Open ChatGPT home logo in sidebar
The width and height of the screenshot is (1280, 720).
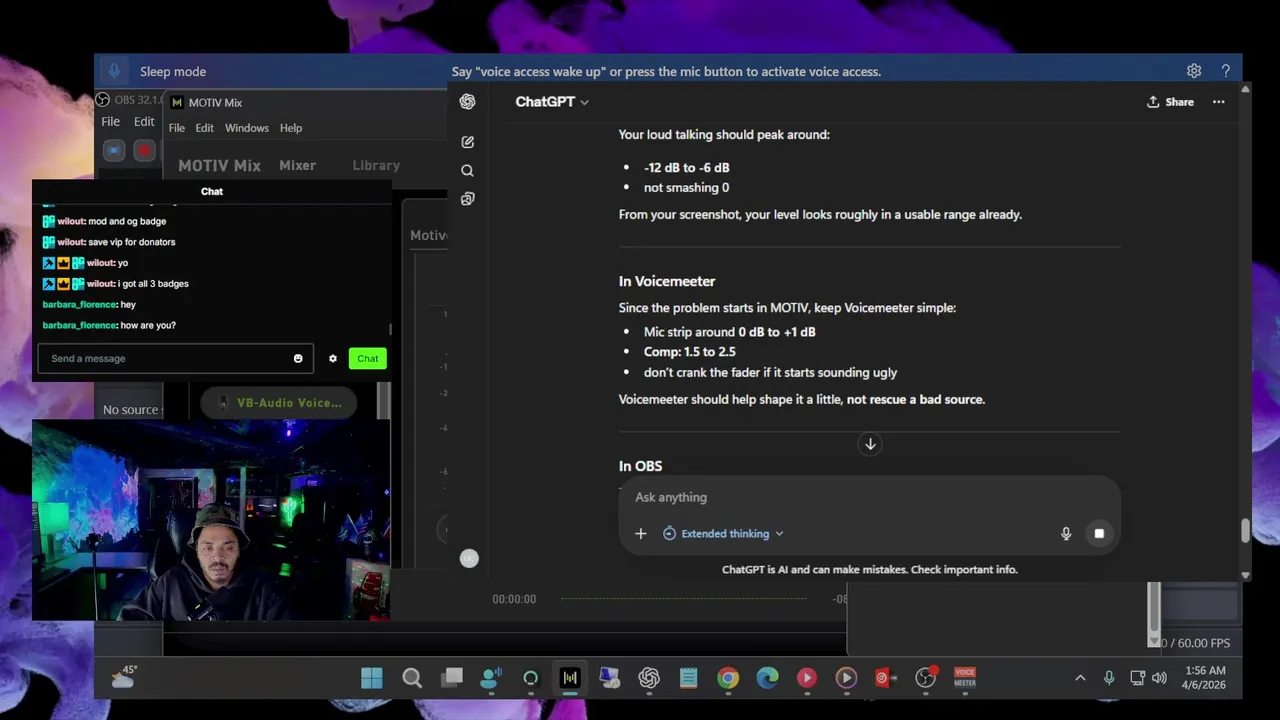pyautogui.click(x=467, y=102)
